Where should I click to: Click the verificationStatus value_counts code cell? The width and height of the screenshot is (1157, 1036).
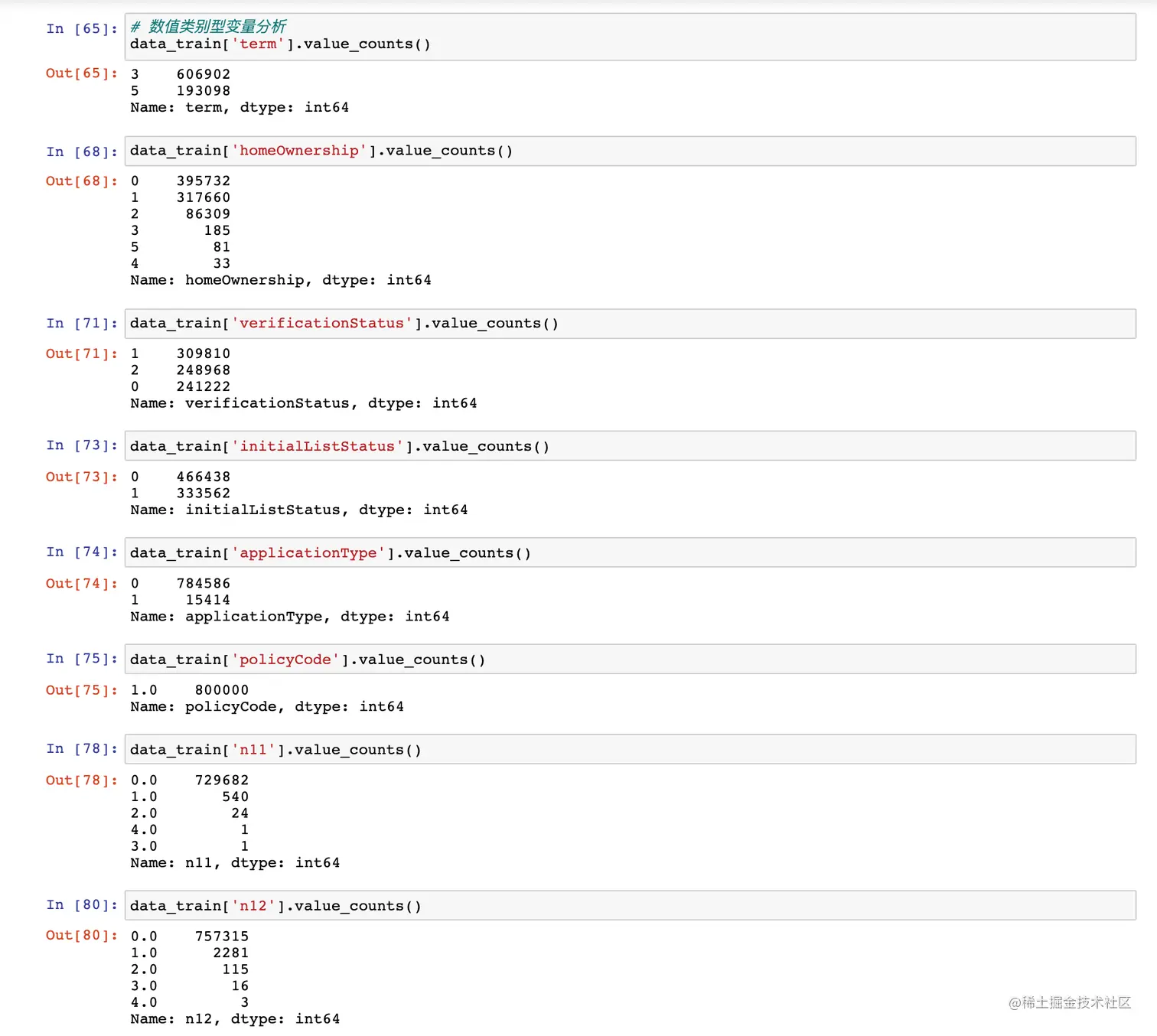coord(630,324)
